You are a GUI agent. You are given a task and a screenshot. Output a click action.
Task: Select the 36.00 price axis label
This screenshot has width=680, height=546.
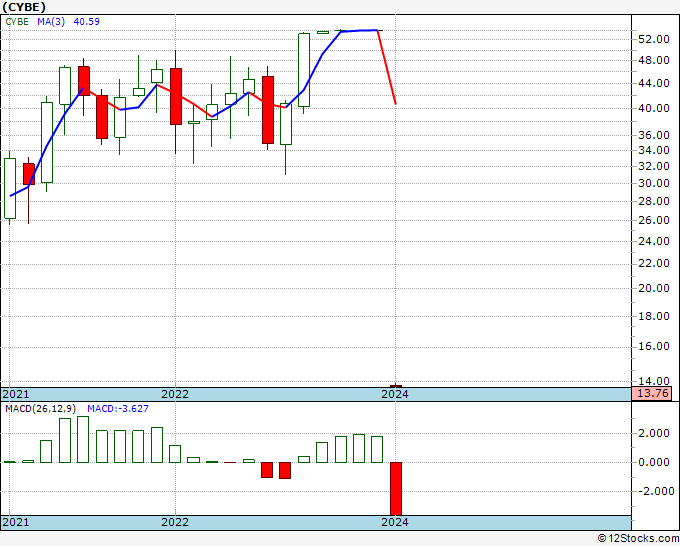(x=654, y=135)
